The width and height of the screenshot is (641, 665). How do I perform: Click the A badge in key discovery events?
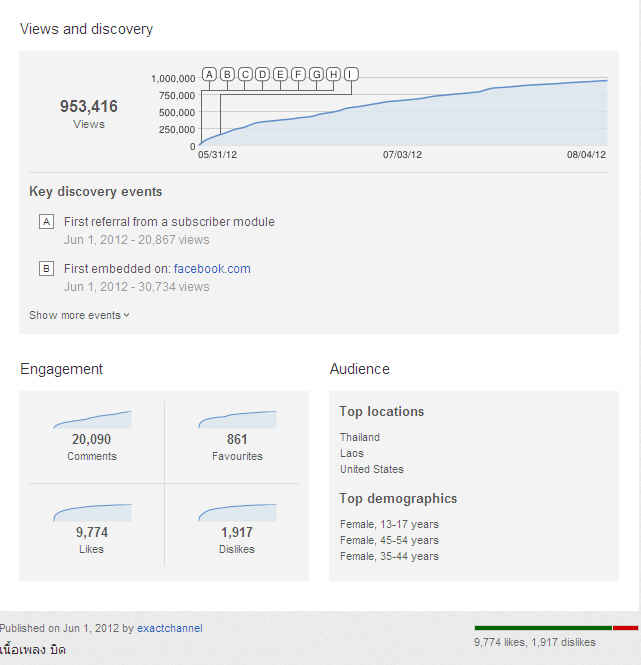46,221
